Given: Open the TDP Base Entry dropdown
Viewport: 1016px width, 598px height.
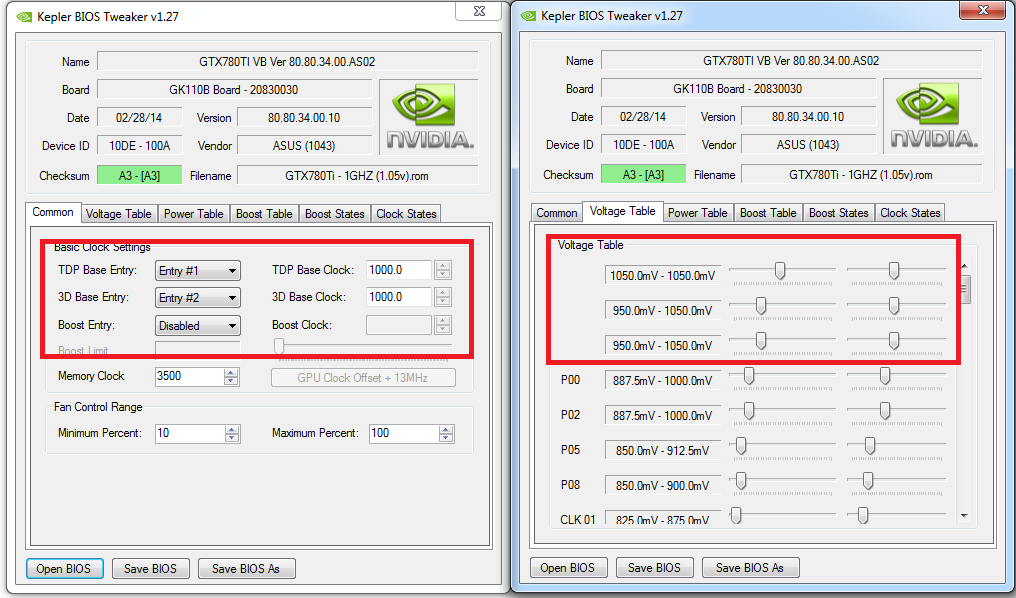Looking at the screenshot, I should click(x=198, y=271).
